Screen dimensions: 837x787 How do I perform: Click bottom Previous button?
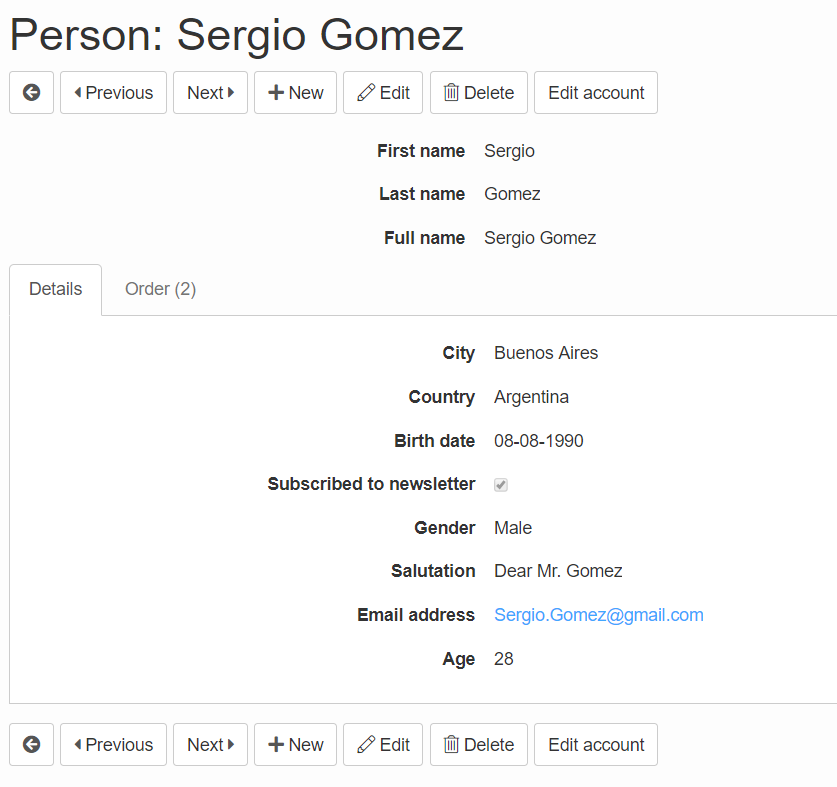click(113, 744)
